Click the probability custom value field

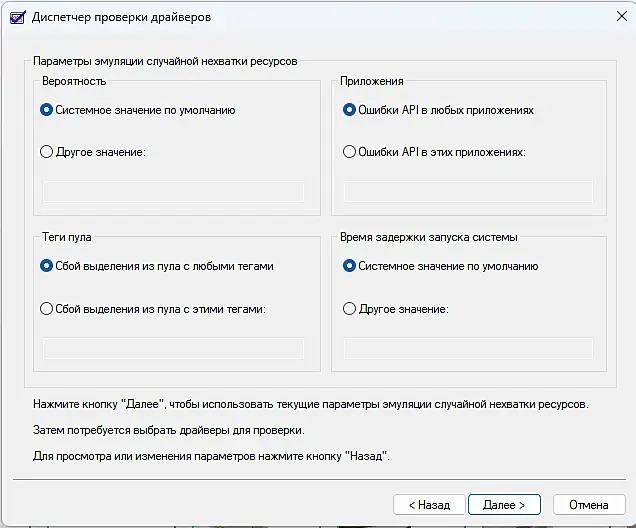(x=173, y=191)
